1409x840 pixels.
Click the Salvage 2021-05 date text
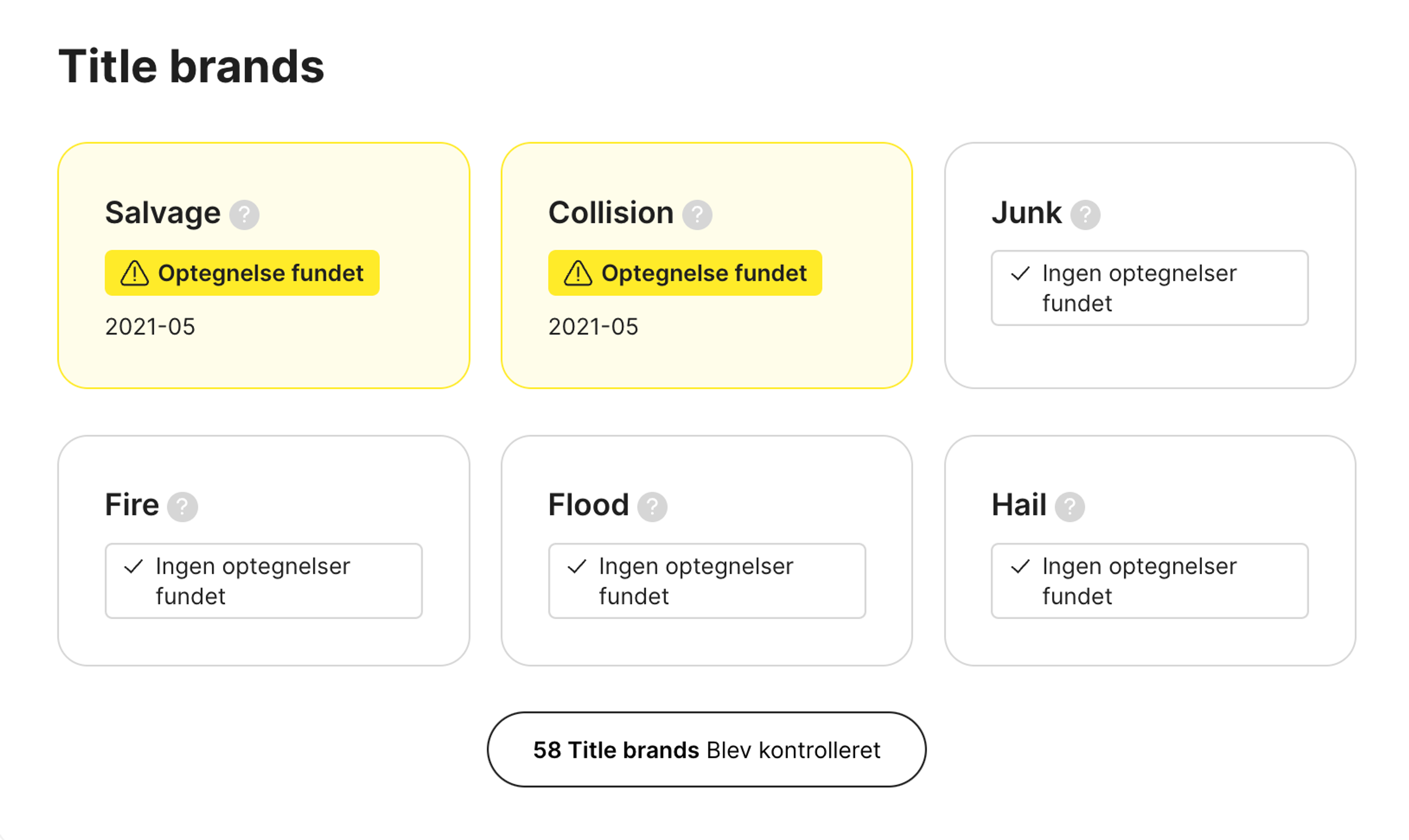(150, 326)
